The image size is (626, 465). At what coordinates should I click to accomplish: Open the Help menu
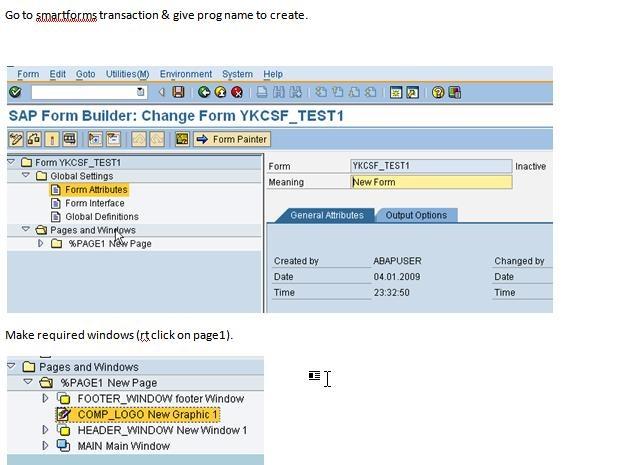[273, 74]
